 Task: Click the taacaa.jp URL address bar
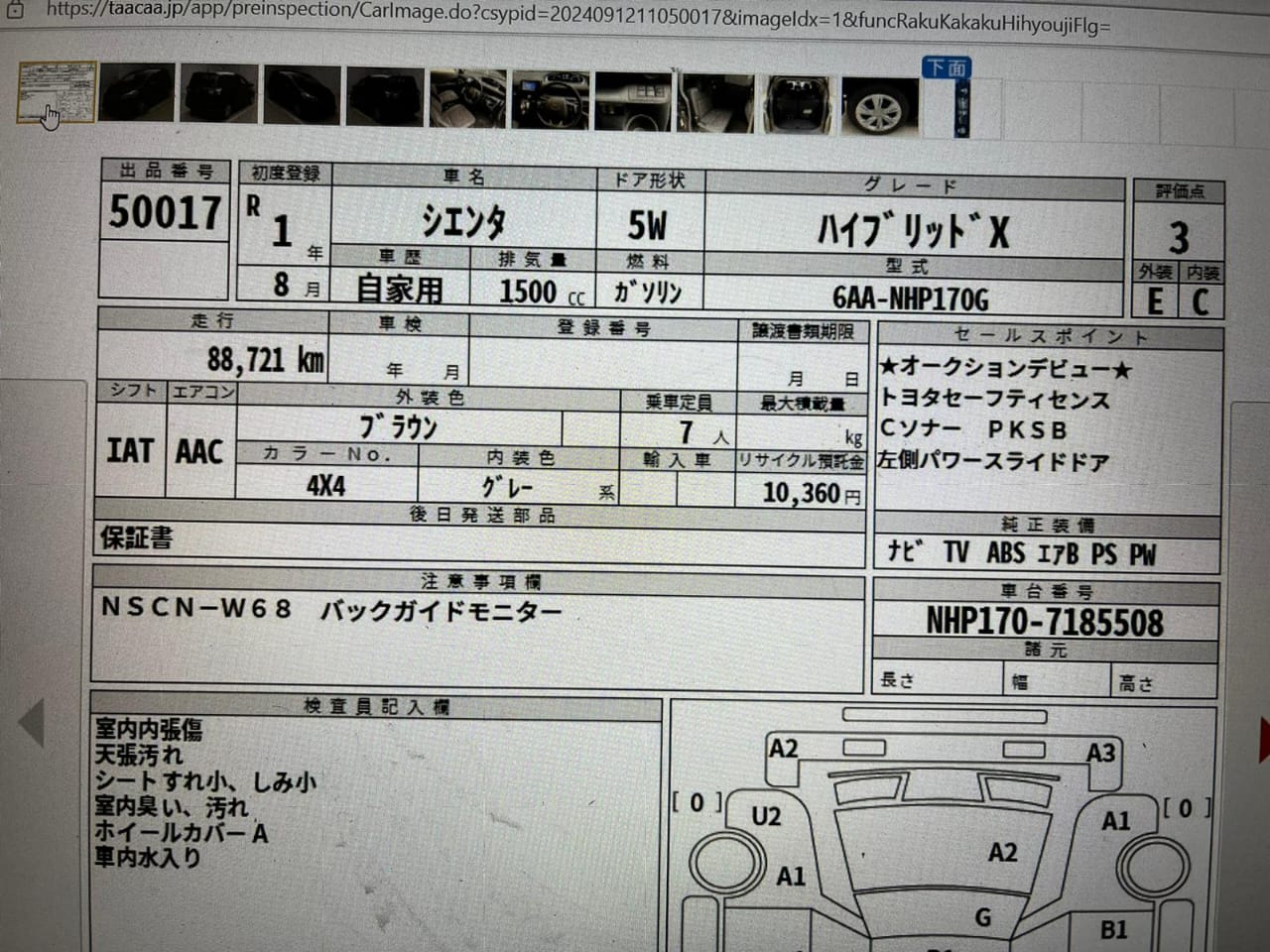point(575,14)
